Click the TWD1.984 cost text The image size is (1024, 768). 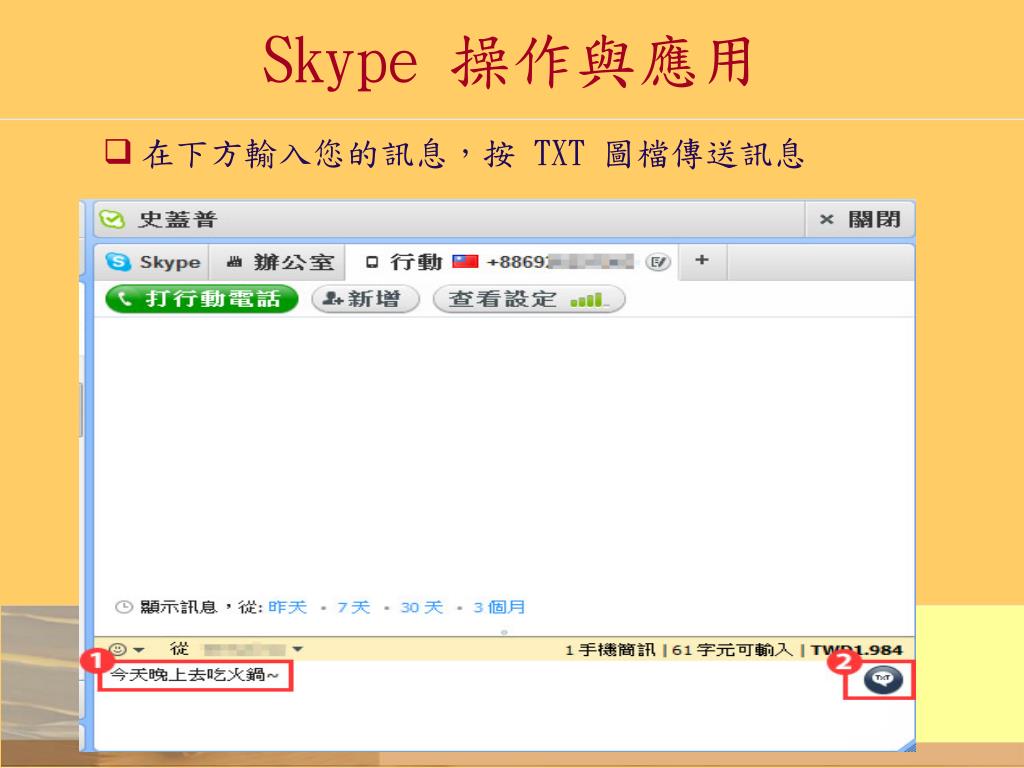click(x=856, y=650)
